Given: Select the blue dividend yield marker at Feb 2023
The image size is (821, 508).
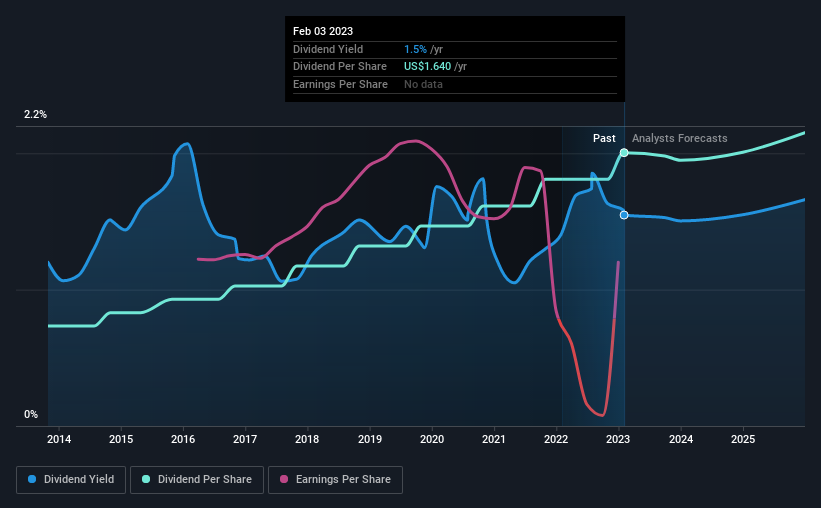Looking at the screenshot, I should pos(624,215).
